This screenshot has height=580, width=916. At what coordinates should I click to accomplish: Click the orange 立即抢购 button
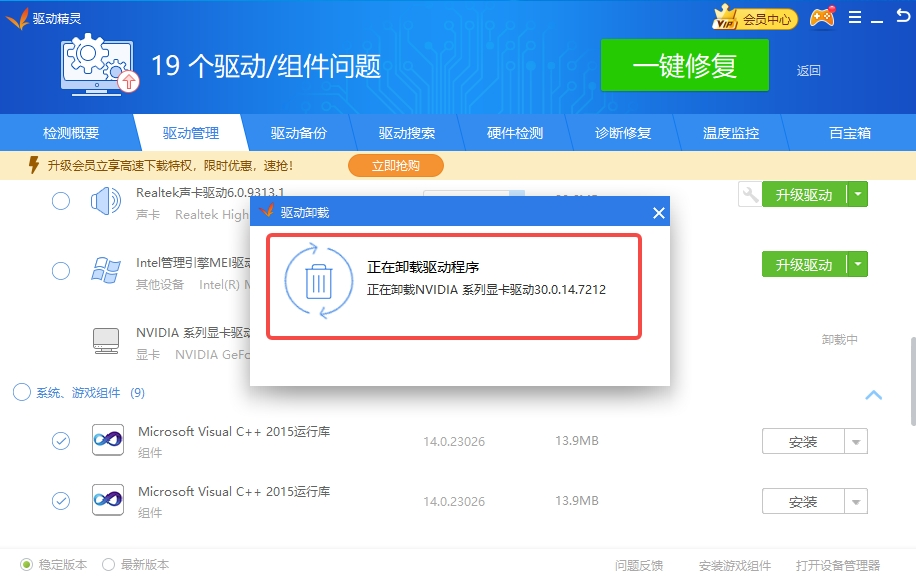pos(395,166)
